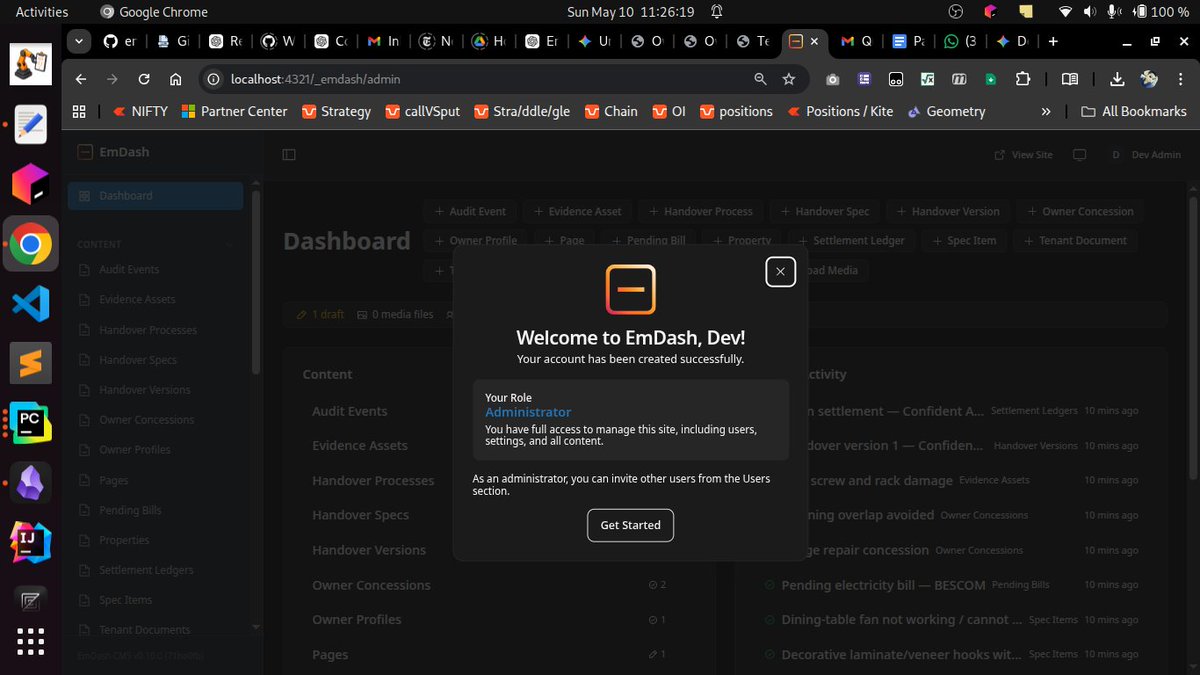Switch to the Gmail 'In' tab
Viewport: 1200px width, 675px height.
coord(382,41)
